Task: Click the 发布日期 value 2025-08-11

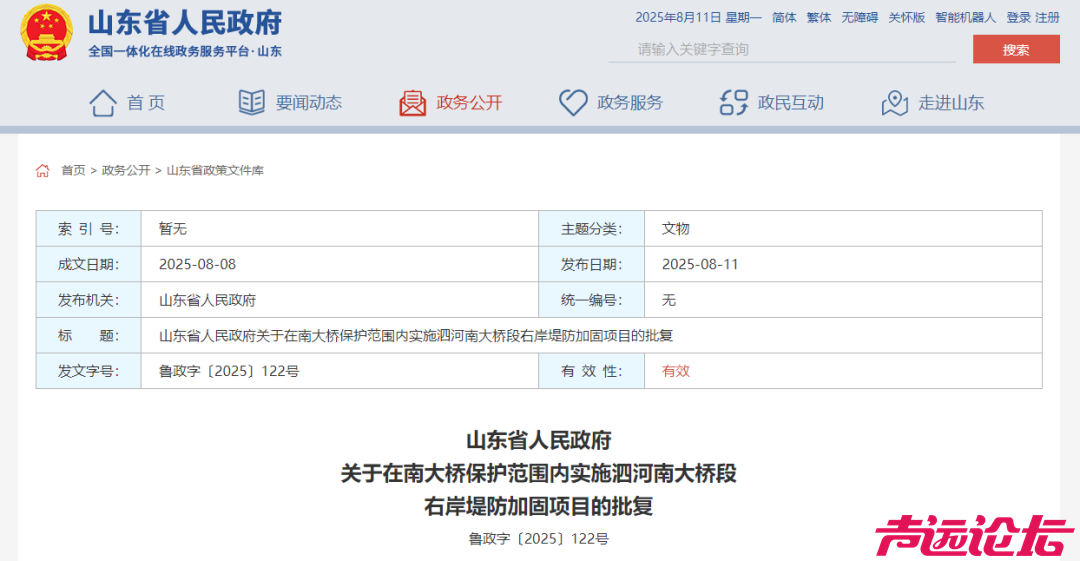Action: [x=700, y=265]
